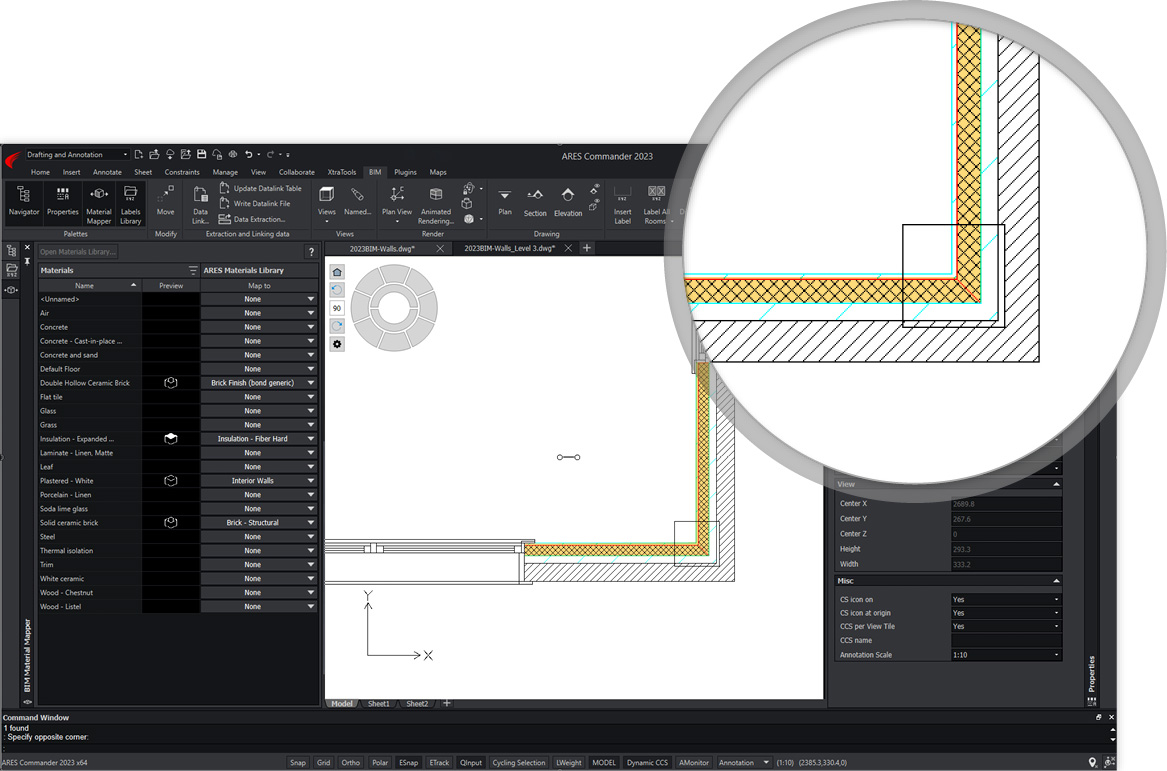Click the Undo arrow icon
This screenshot has width=1167, height=771.
pyautogui.click(x=249, y=154)
